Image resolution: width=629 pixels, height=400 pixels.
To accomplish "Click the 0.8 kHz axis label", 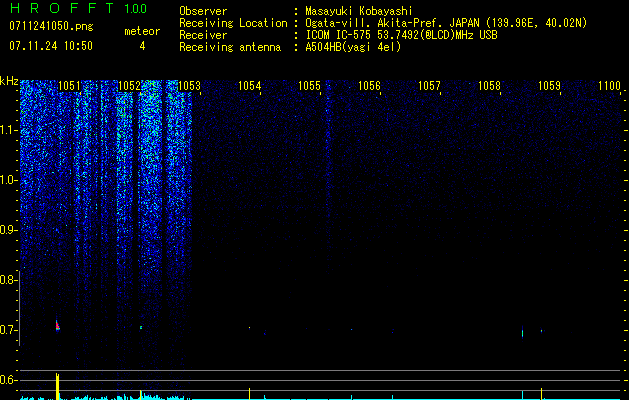I will point(7,280).
